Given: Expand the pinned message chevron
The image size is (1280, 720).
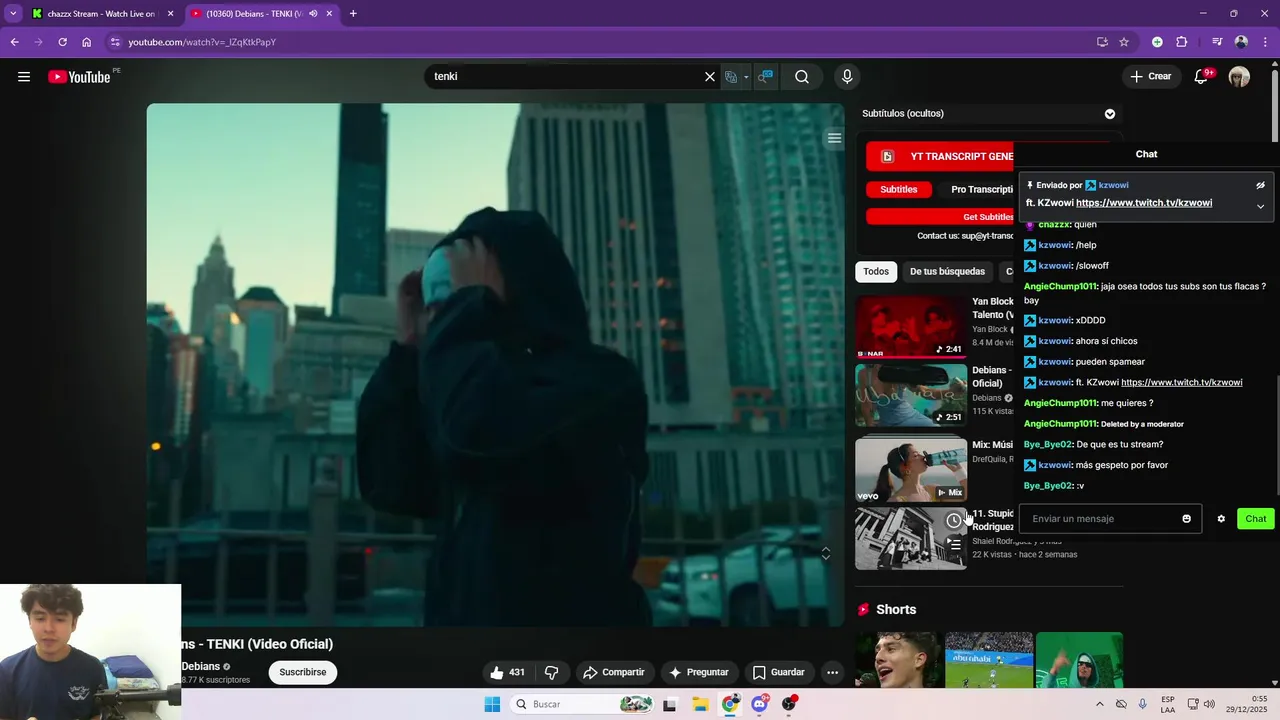Looking at the screenshot, I should pos(1260,206).
